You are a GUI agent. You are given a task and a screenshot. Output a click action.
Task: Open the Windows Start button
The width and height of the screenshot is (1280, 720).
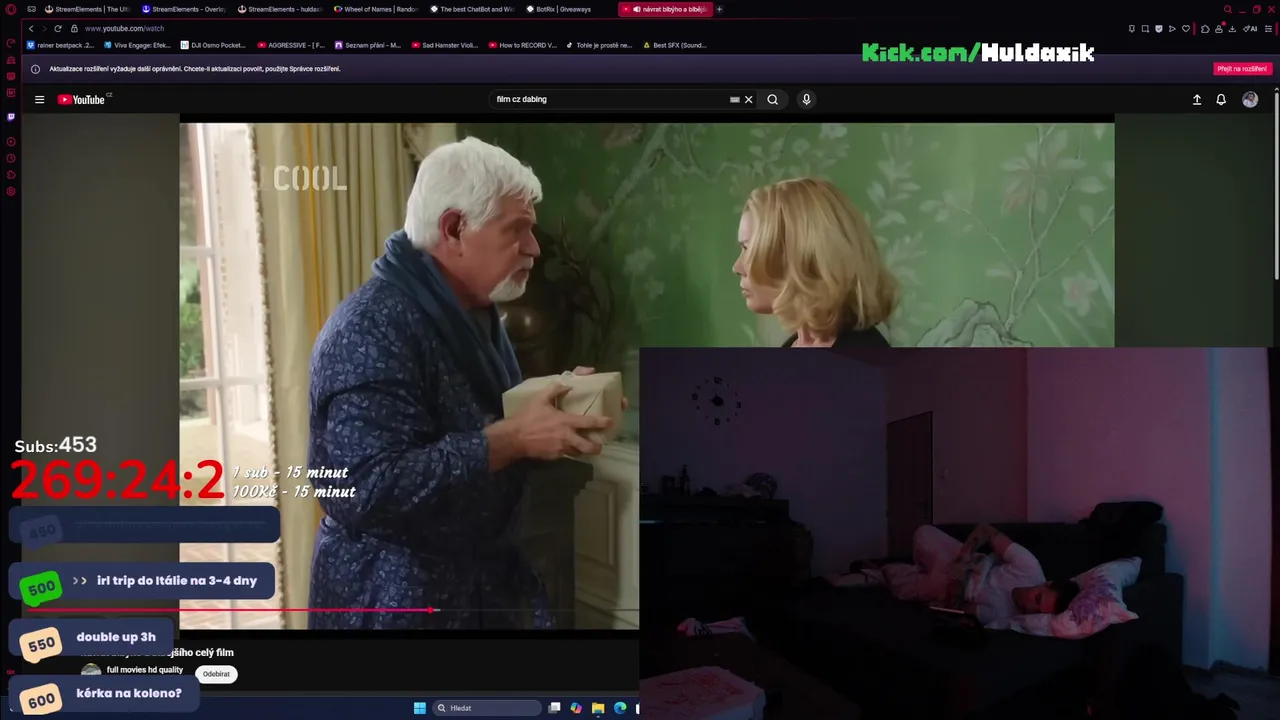pyautogui.click(x=420, y=708)
